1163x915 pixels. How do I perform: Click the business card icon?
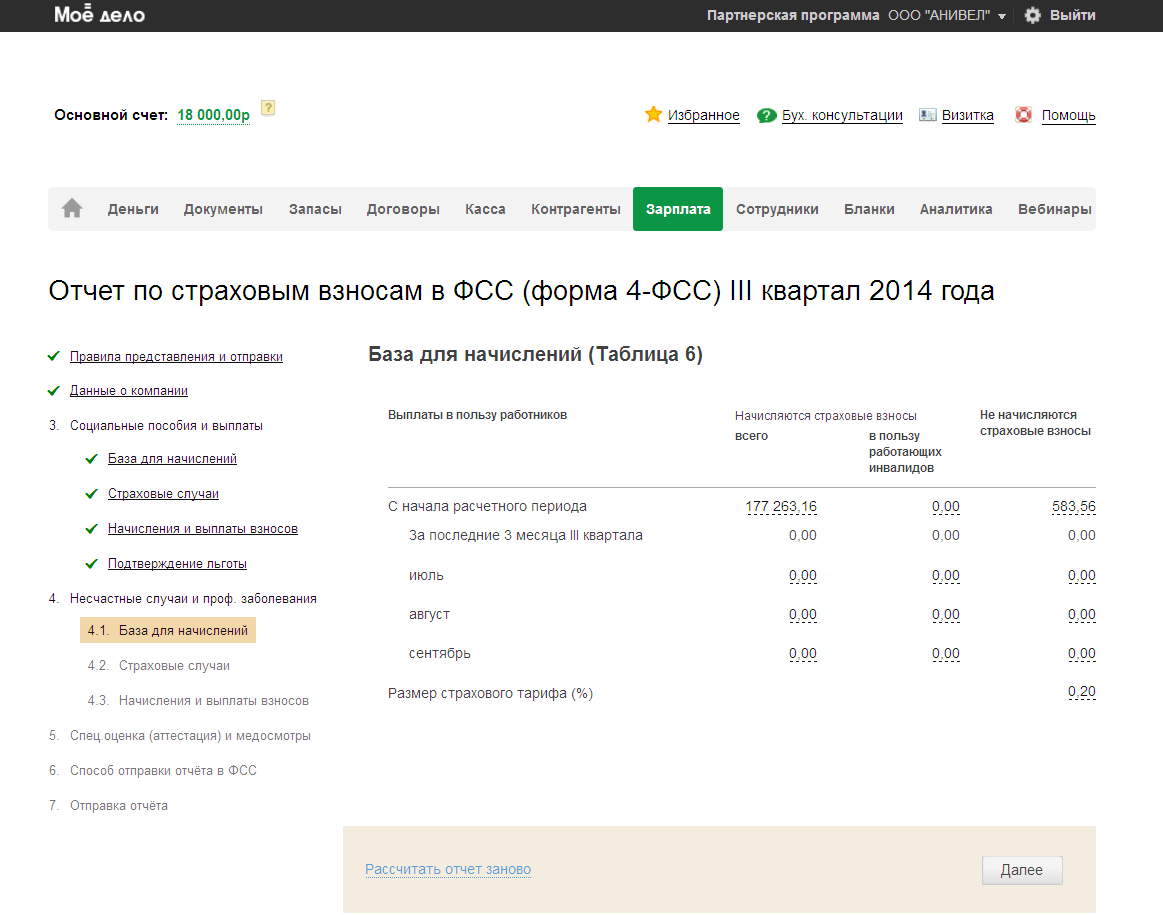[x=927, y=115]
